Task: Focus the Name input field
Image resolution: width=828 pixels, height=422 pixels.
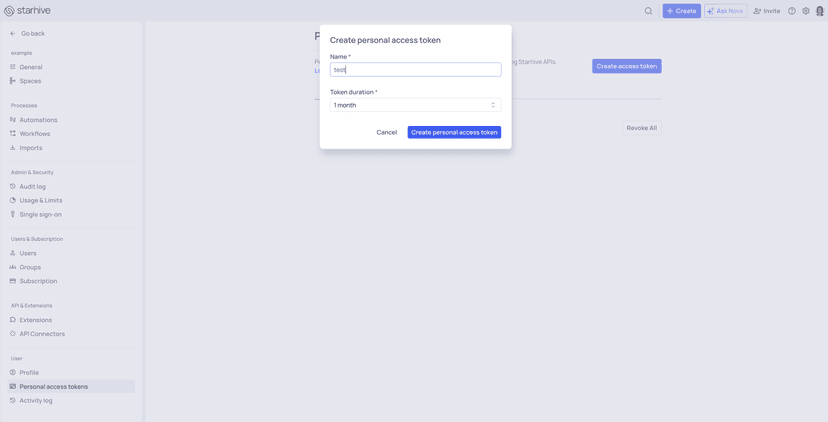Action: pyautogui.click(x=416, y=70)
